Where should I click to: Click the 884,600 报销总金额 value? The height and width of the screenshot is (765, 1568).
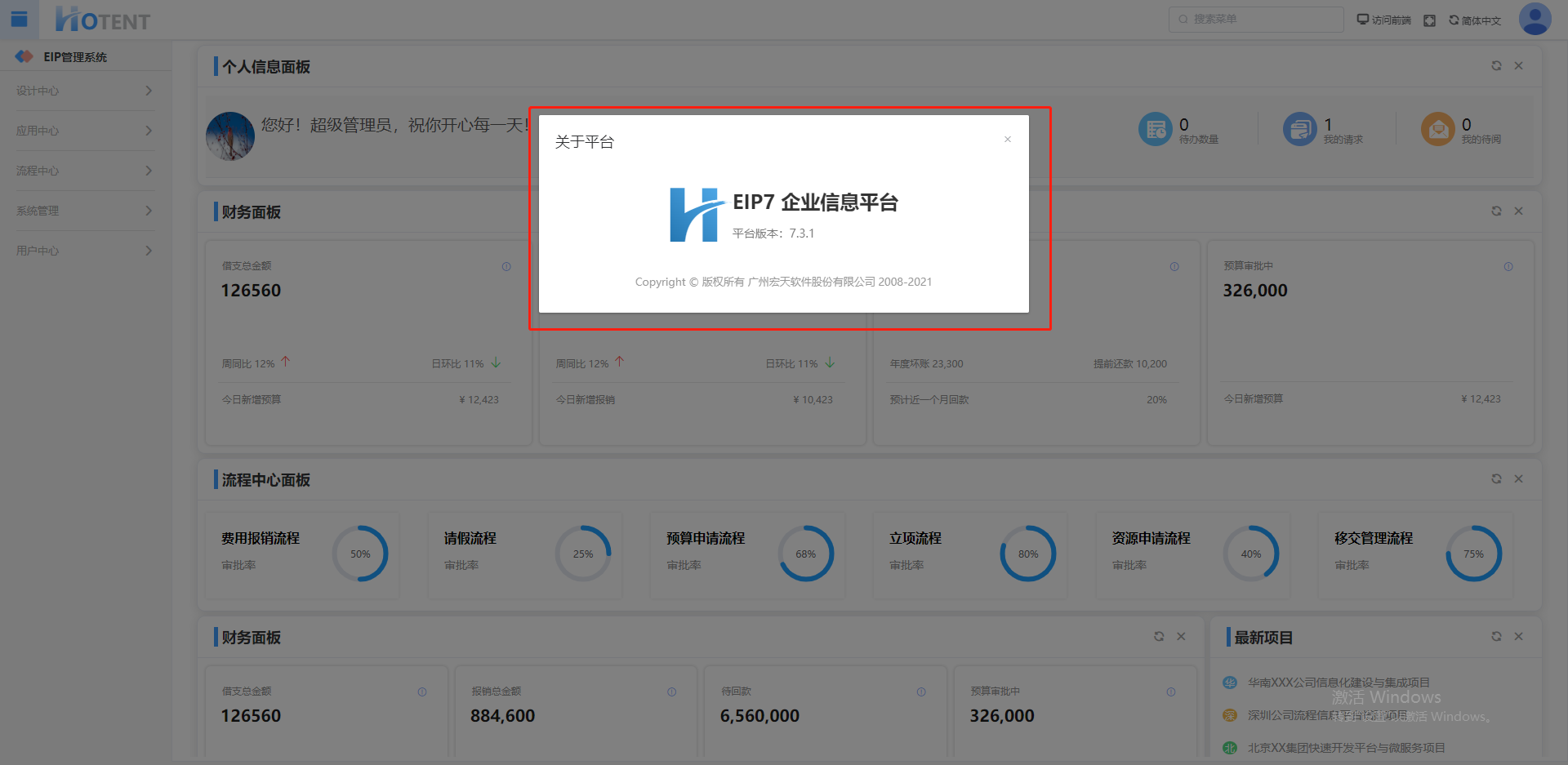pyautogui.click(x=503, y=716)
